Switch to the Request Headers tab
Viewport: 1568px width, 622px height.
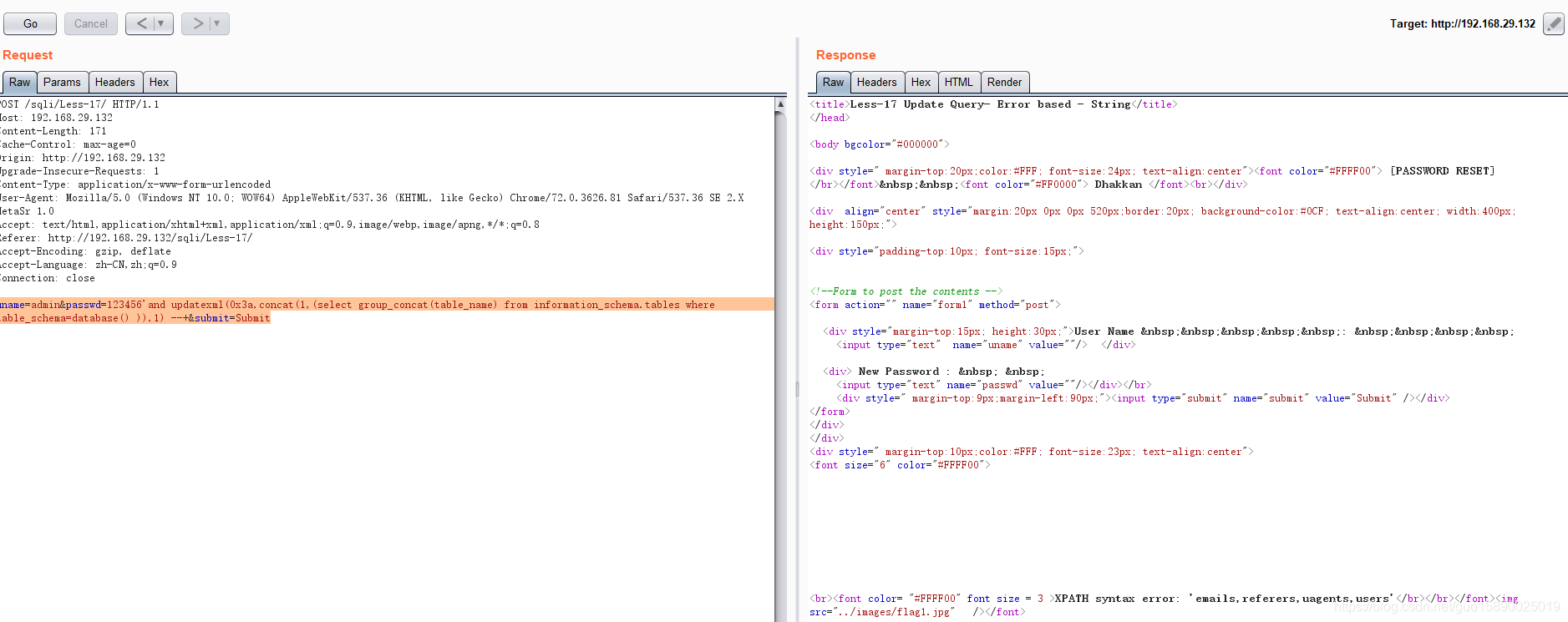coord(114,82)
